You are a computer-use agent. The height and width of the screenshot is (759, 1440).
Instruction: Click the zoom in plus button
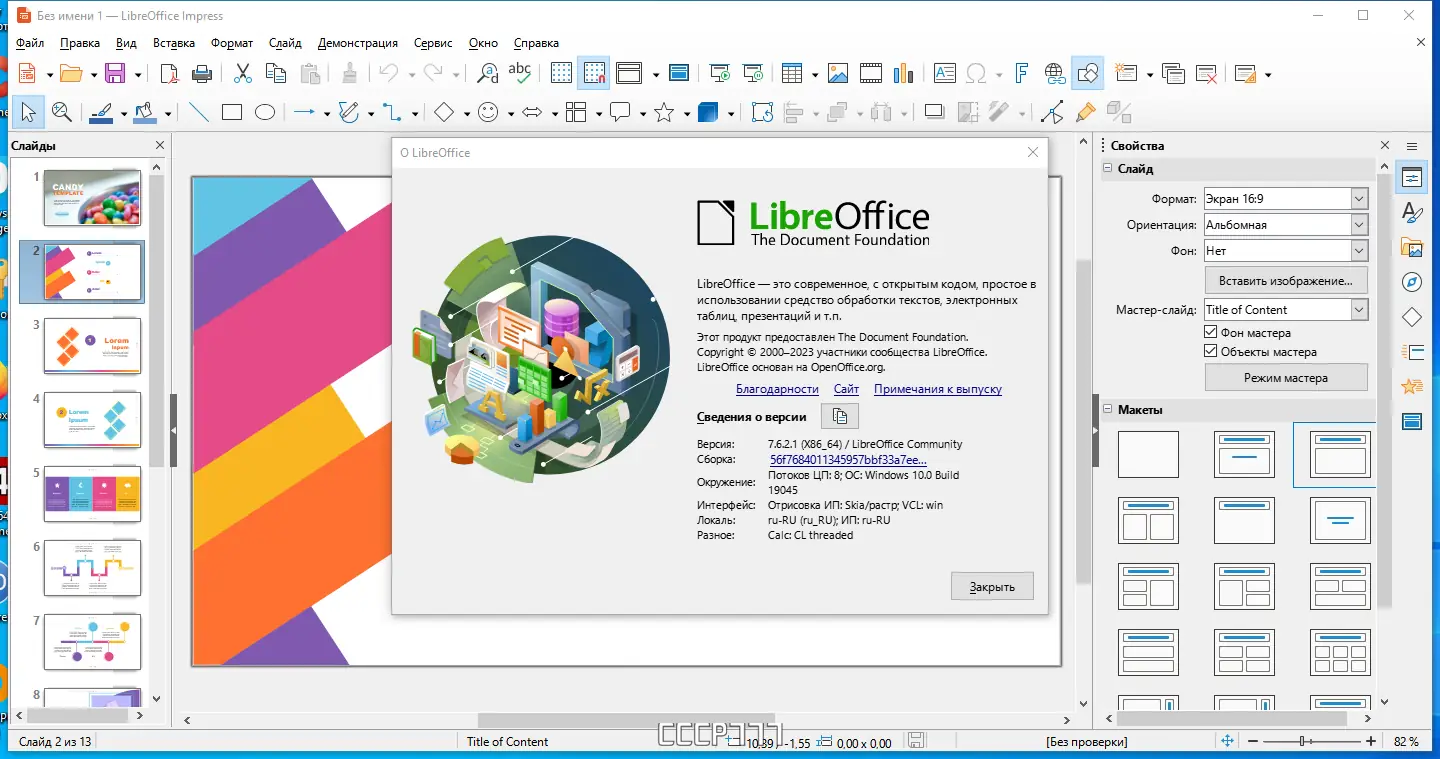coord(1373,741)
